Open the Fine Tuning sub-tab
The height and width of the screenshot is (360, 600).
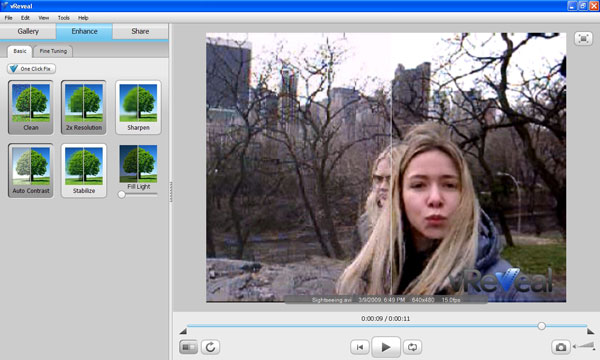pyautogui.click(x=53, y=51)
